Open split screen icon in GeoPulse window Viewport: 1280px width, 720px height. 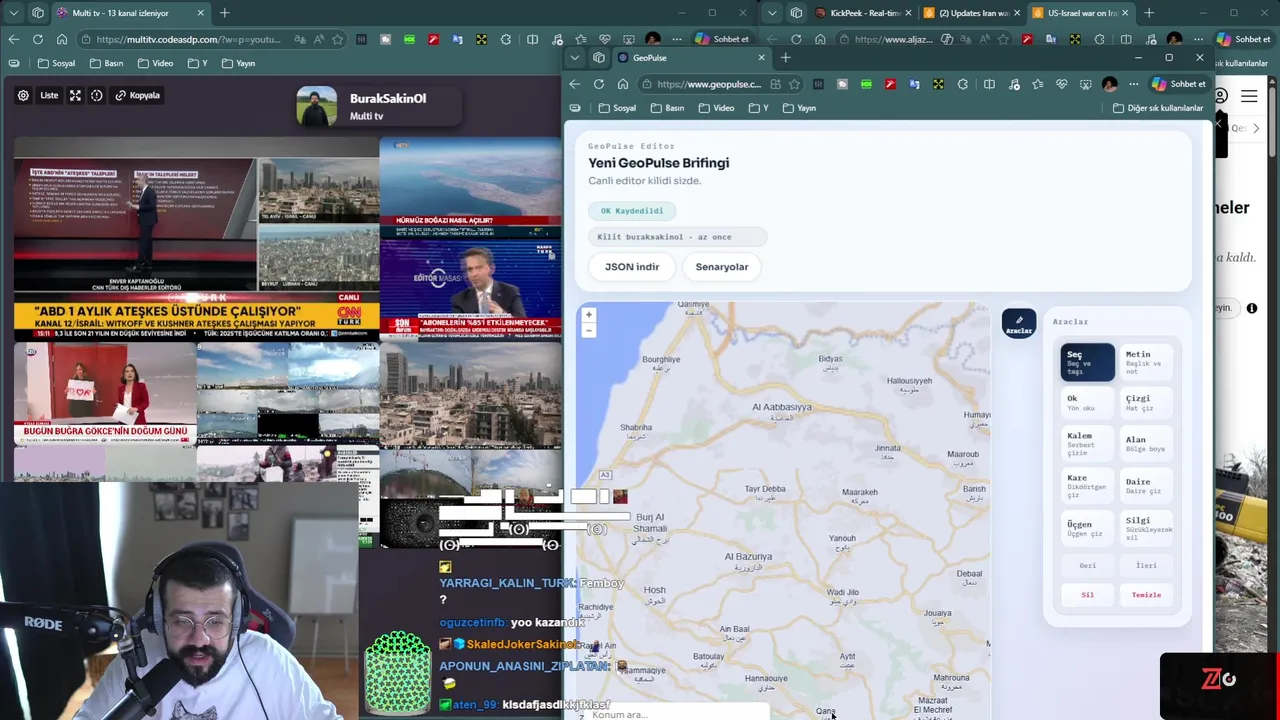click(x=989, y=84)
